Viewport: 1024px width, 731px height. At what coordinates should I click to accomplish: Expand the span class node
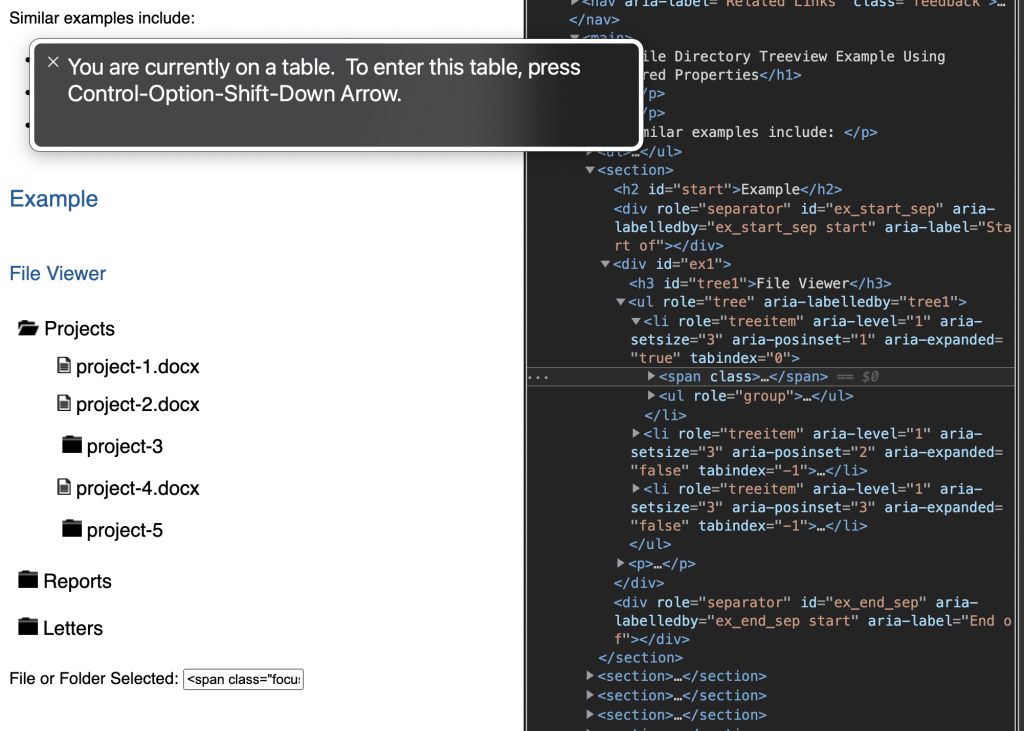tap(651, 376)
